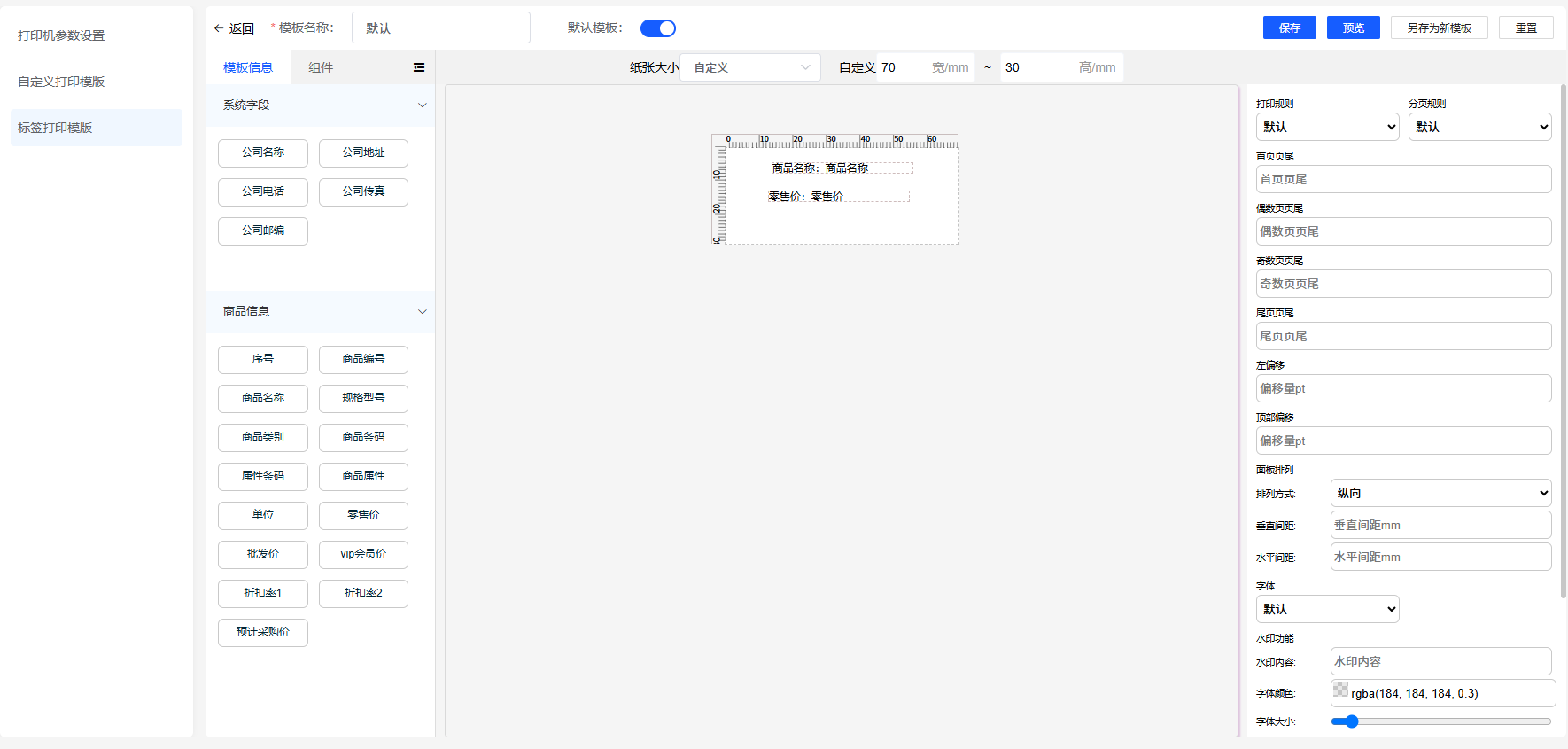Click the 批发价 field button

263,554
